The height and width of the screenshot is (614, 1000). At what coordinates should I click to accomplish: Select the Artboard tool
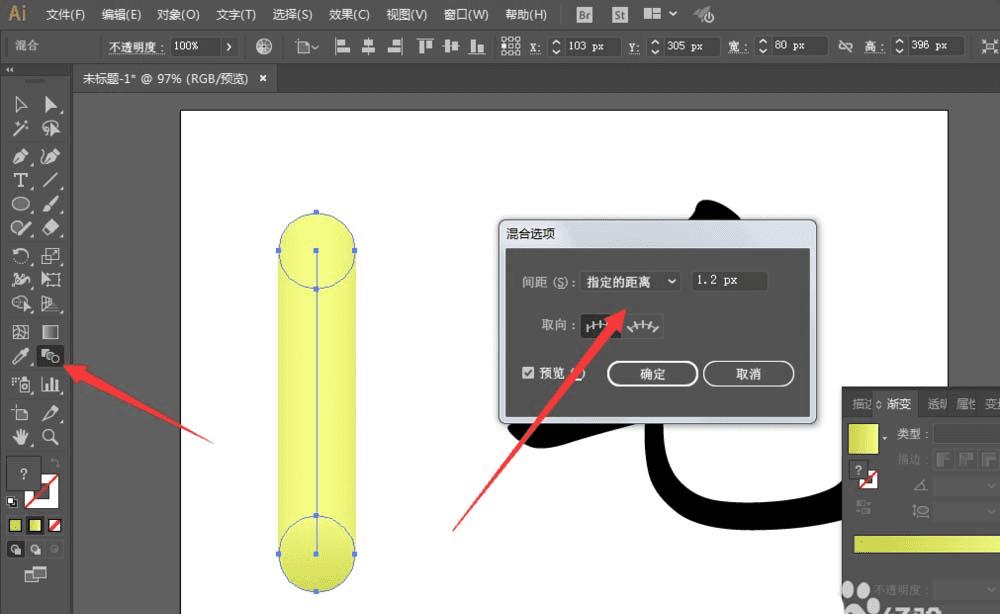tap(20, 413)
